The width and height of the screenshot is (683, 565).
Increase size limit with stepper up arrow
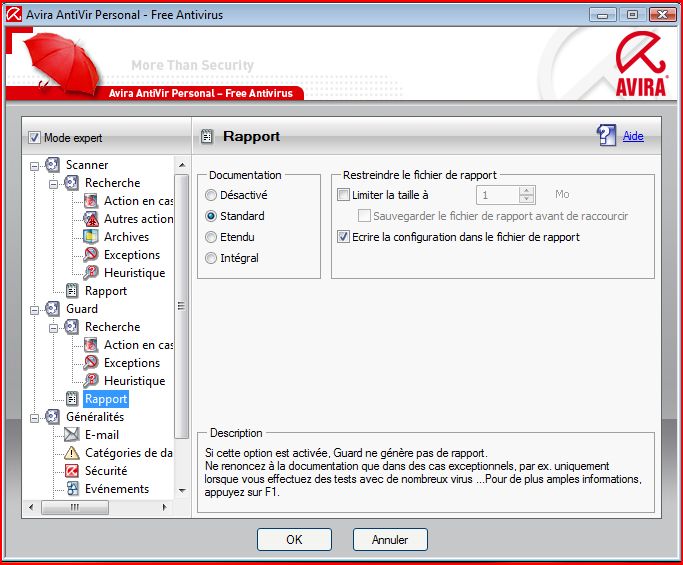coord(527,190)
